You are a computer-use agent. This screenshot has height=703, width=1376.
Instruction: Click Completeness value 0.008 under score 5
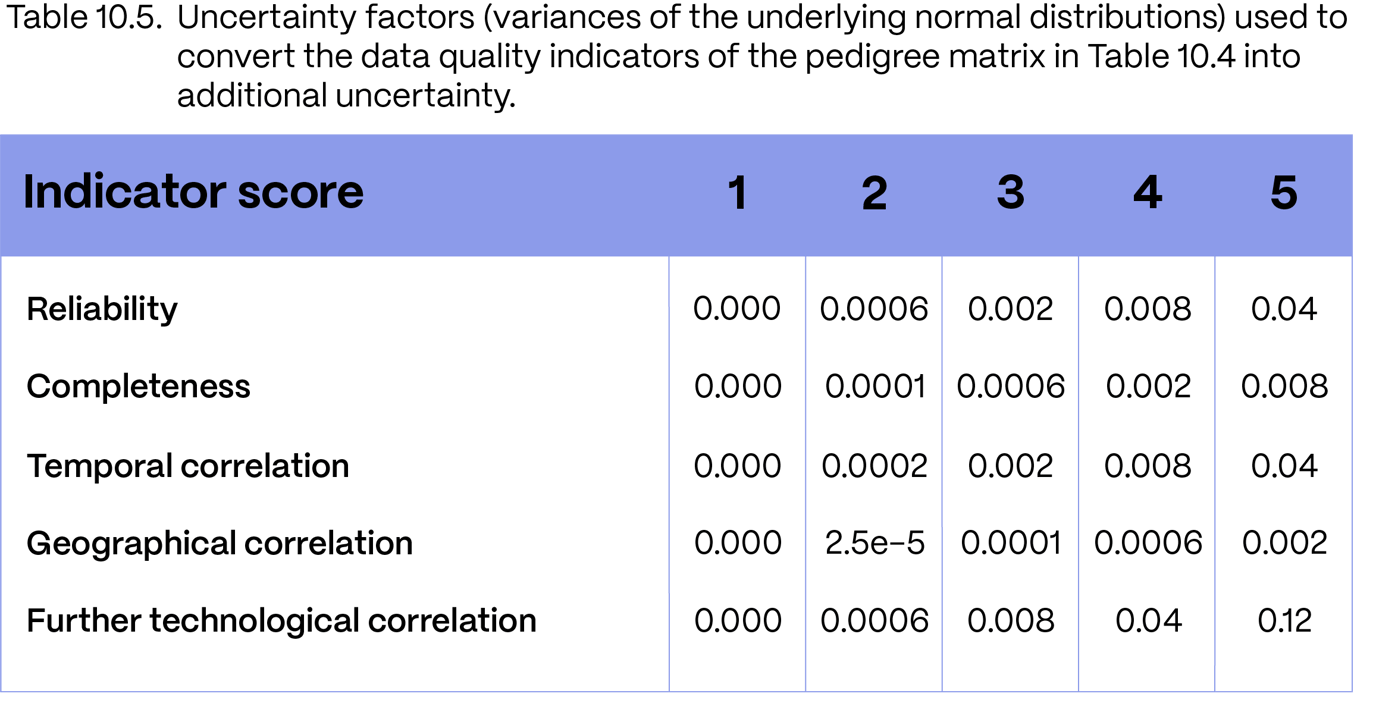point(1284,387)
